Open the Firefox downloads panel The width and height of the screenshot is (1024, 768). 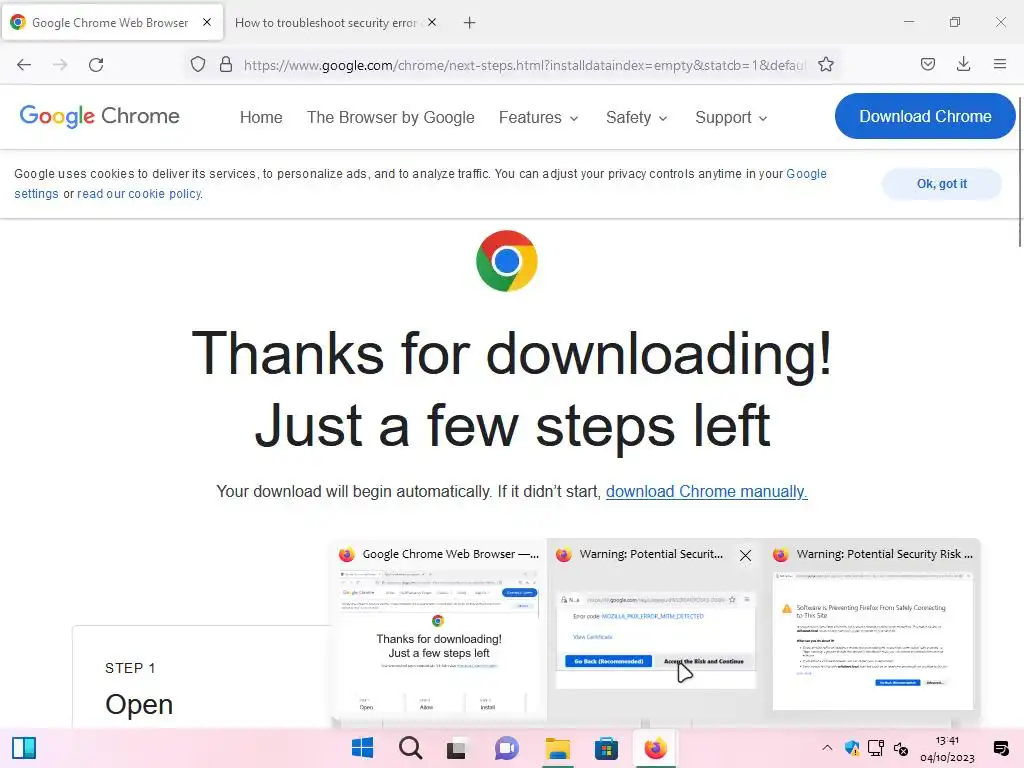(x=963, y=64)
